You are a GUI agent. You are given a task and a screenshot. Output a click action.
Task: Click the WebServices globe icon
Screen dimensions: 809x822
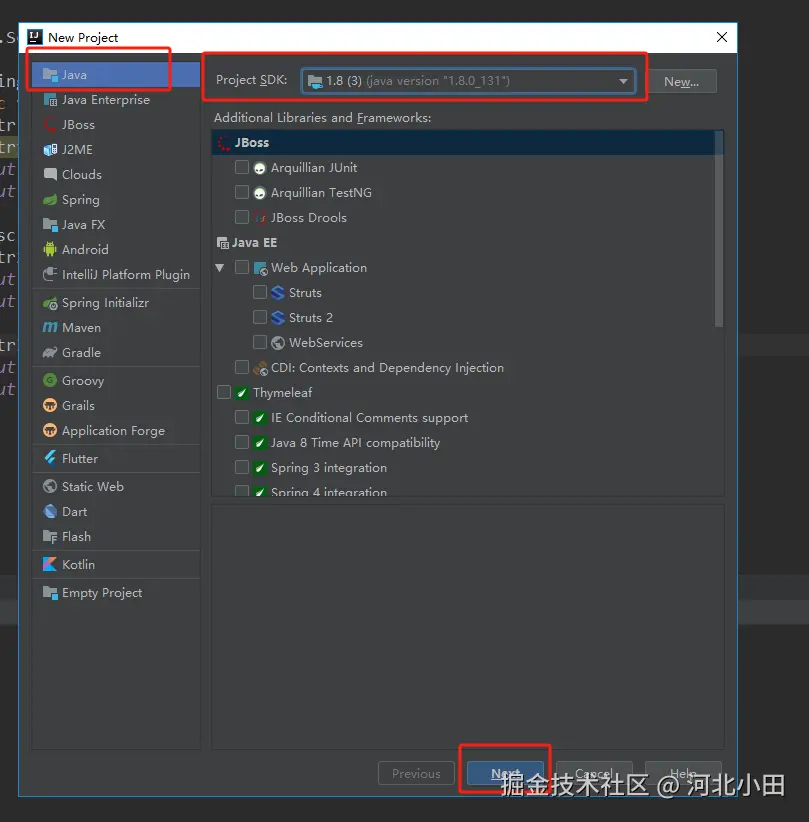click(278, 343)
